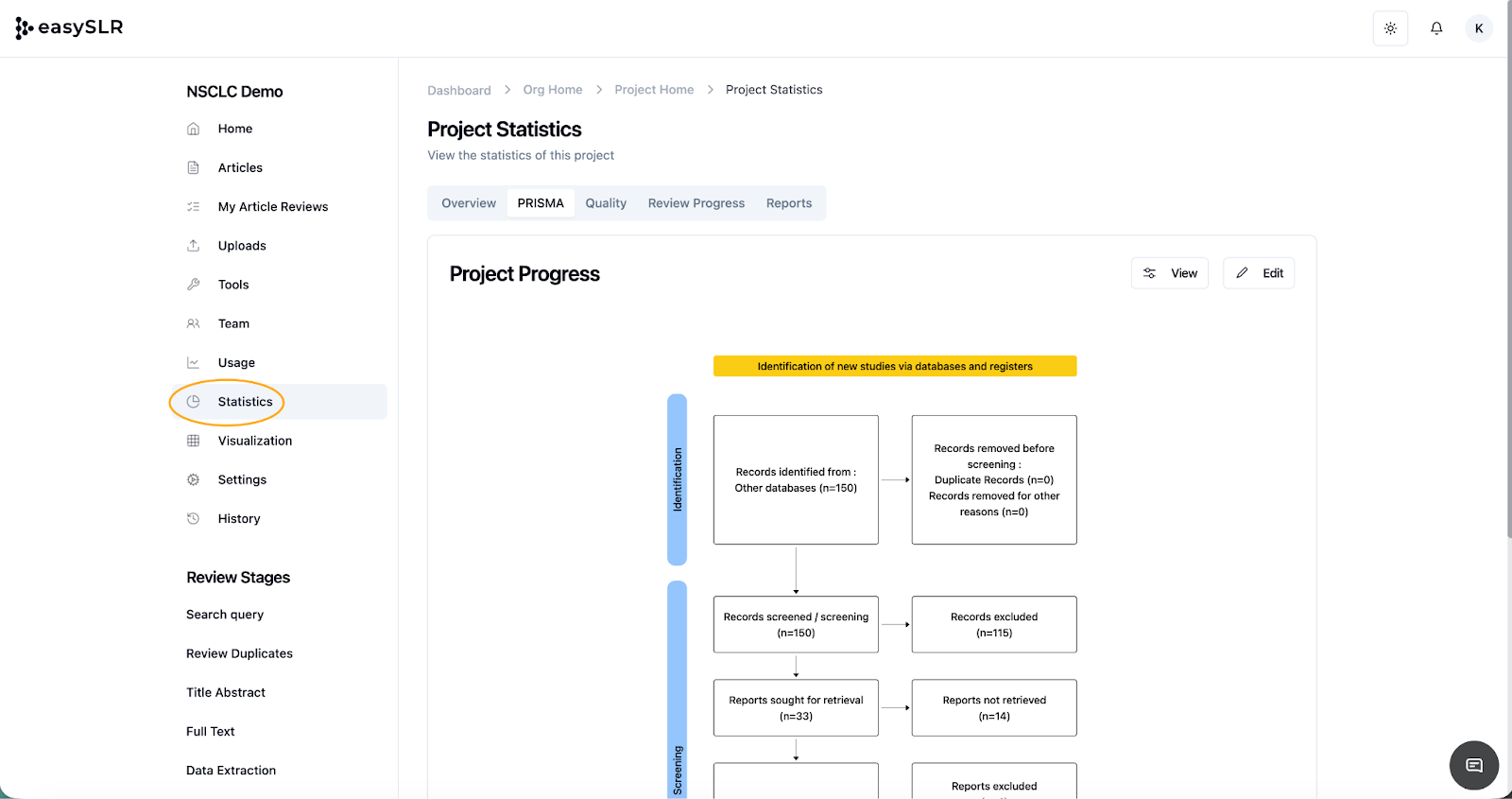Click the Uploads icon in sidebar
This screenshot has width=1512, height=799.
[x=194, y=246]
